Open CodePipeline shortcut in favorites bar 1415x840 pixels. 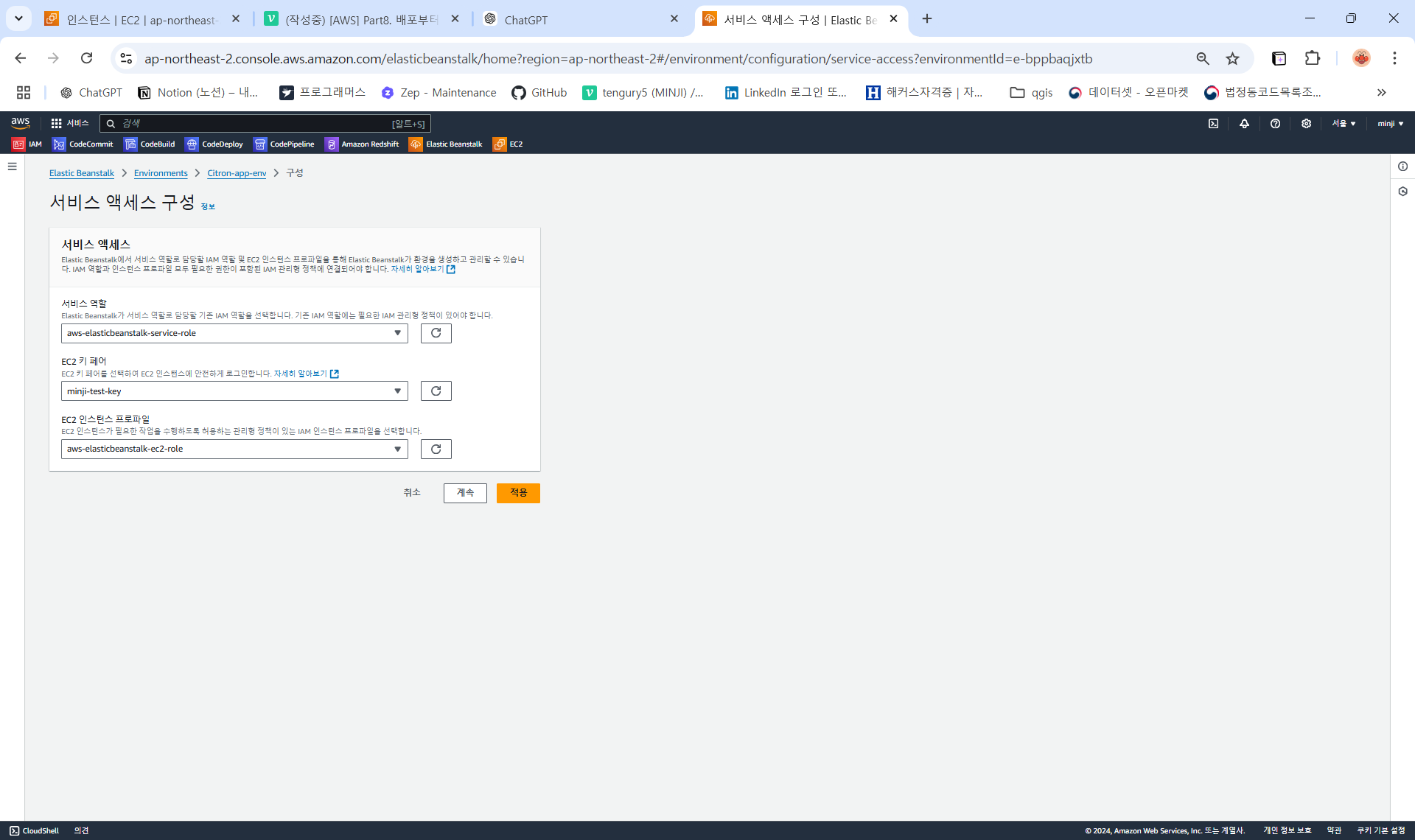pos(284,144)
